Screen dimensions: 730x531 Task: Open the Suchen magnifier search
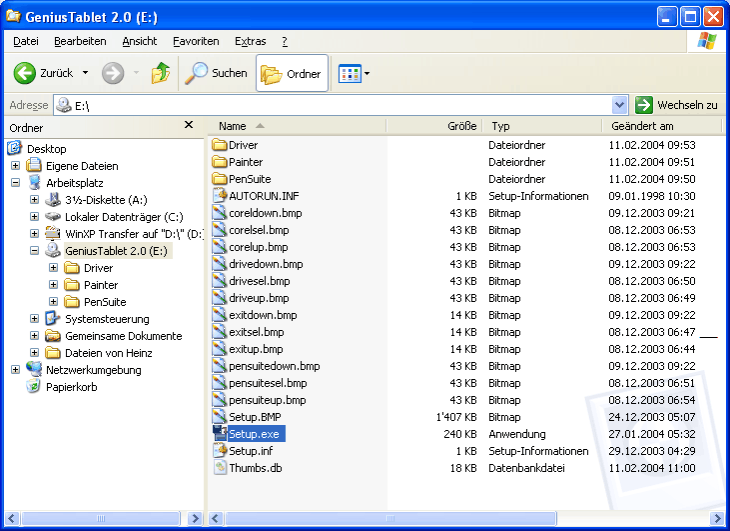click(216, 73)
